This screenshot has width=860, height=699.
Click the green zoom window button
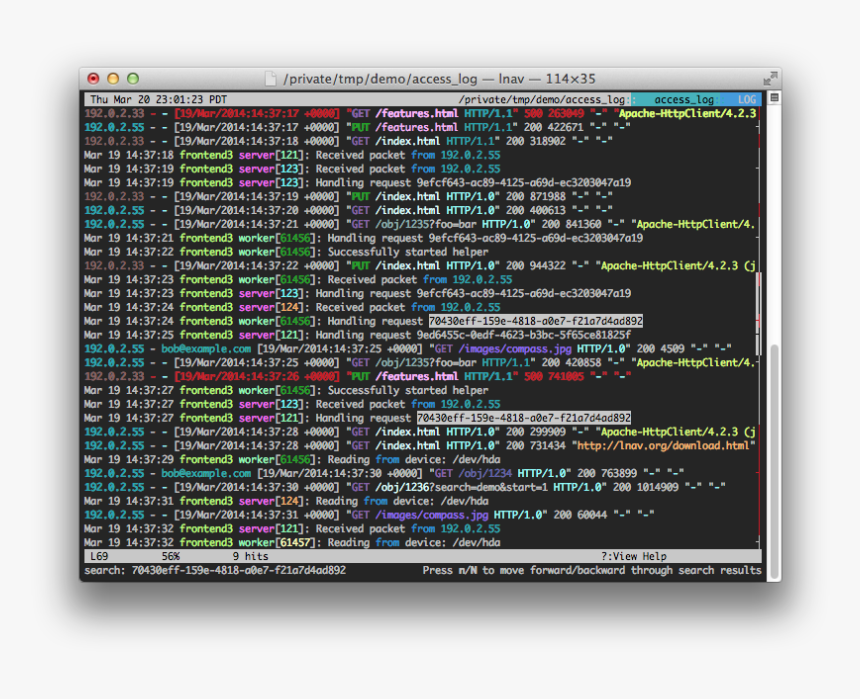pos(133,78)
